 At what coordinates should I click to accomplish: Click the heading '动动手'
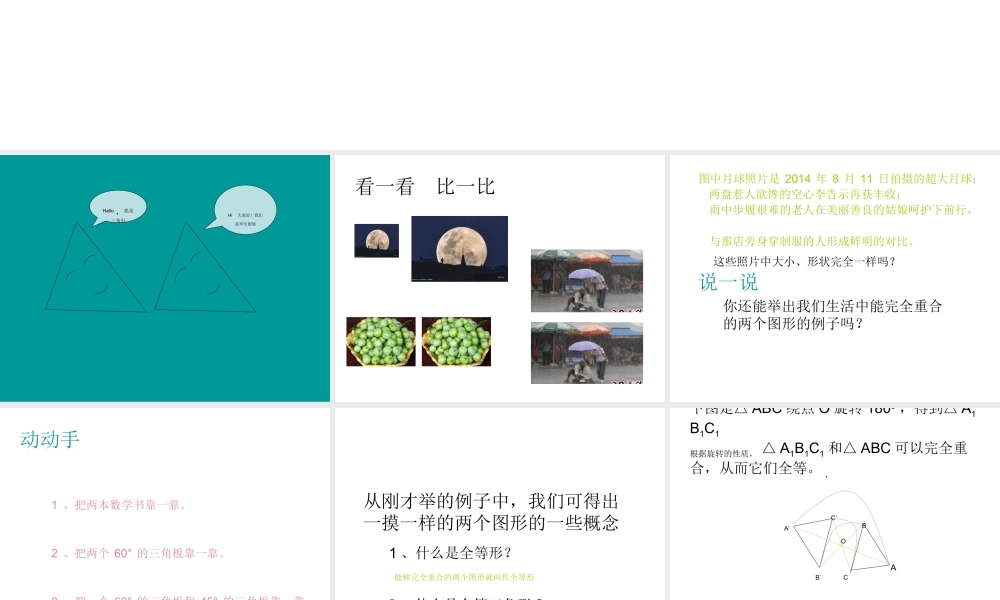tap(49, 439)
